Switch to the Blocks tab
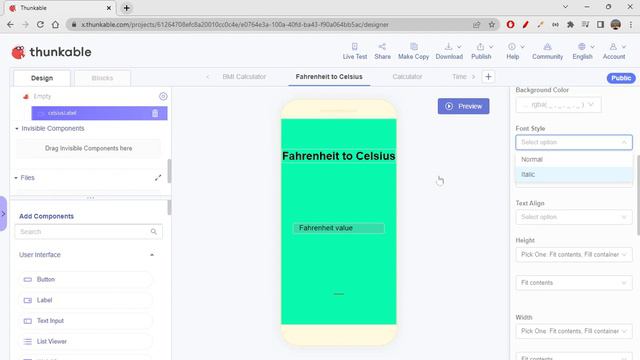Screen dimensions: 640x360 pyautogui.click(x=102, y=78)
